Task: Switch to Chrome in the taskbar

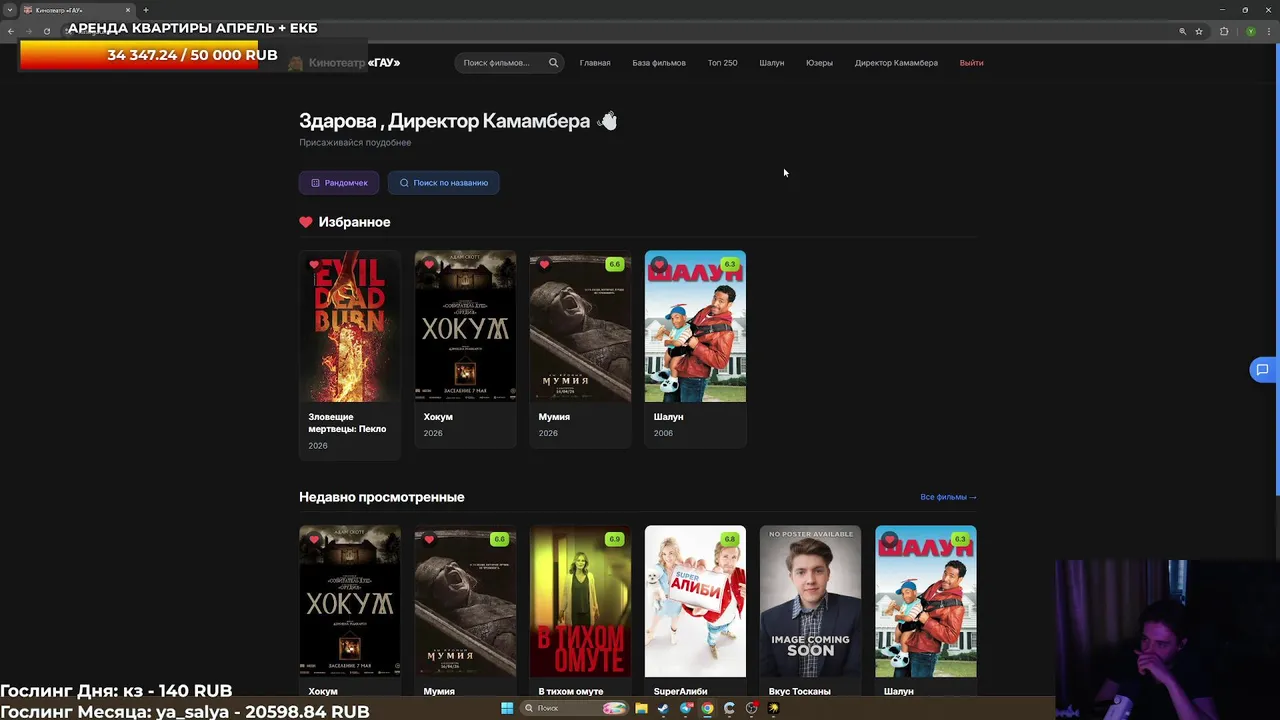Action: [x=707, y=708]
